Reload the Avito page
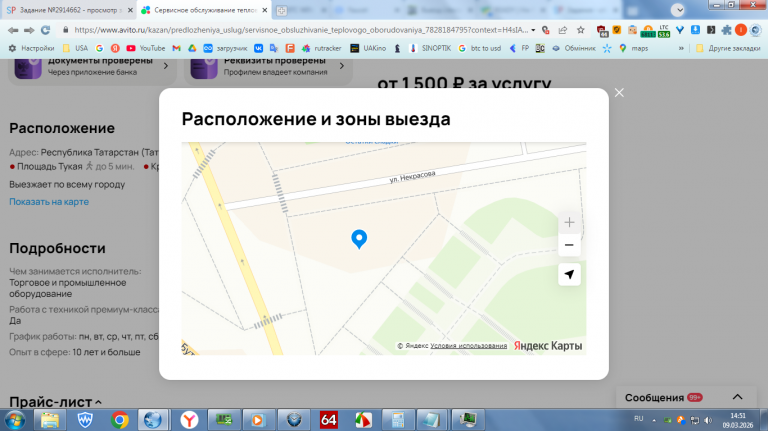The height and width of the screenshot is (431, 768). coord(46,30)
